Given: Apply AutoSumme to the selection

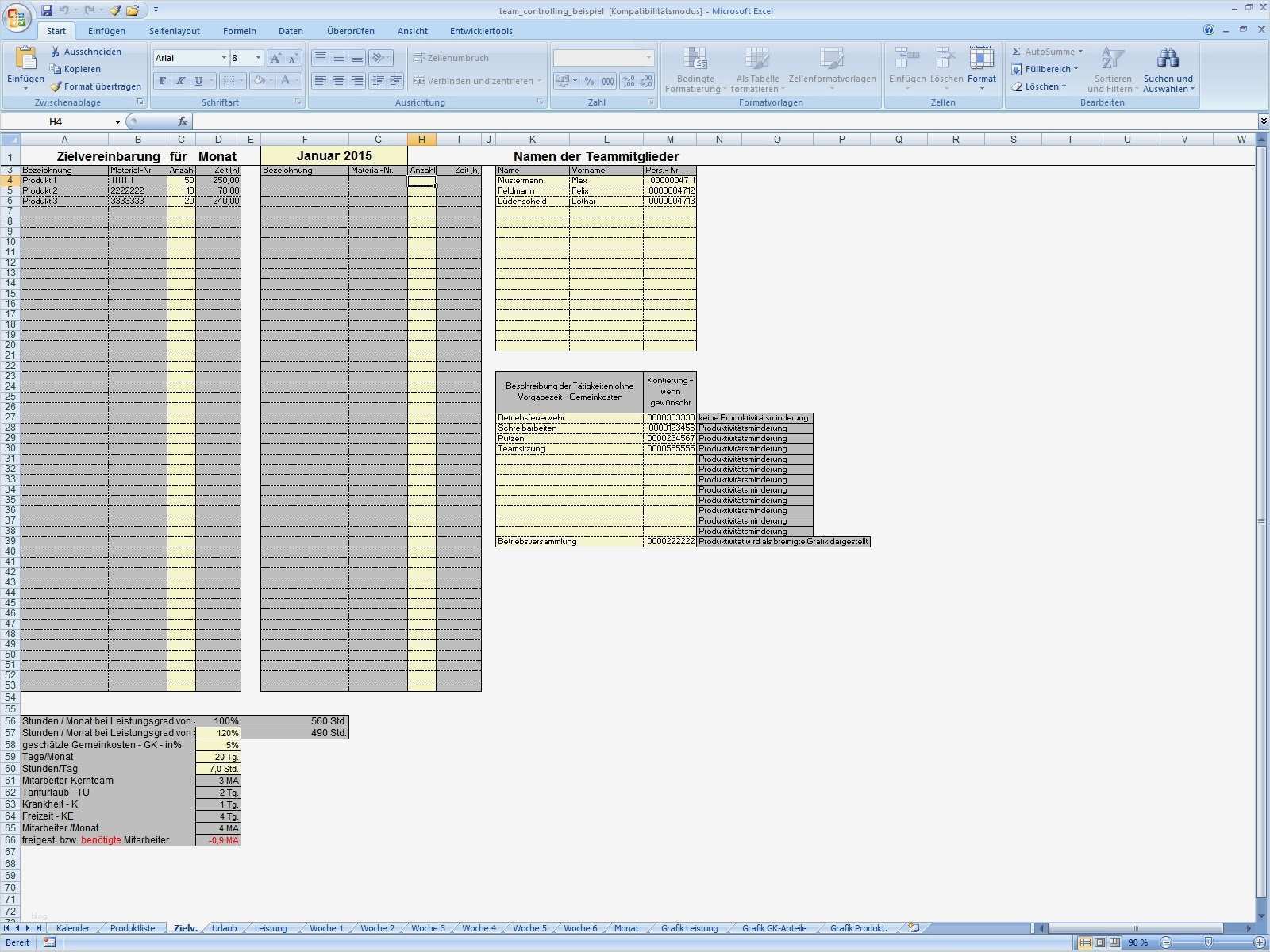Looking at the screenshot, I should pos(1041,51).
